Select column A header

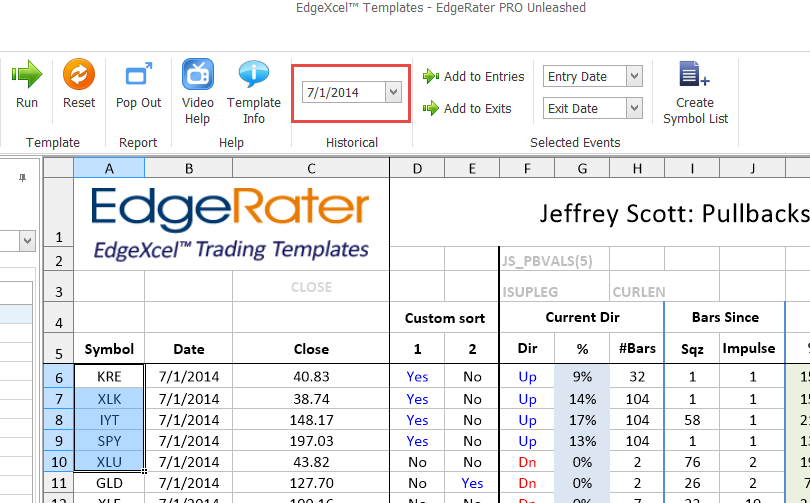[x=109, y=168]
